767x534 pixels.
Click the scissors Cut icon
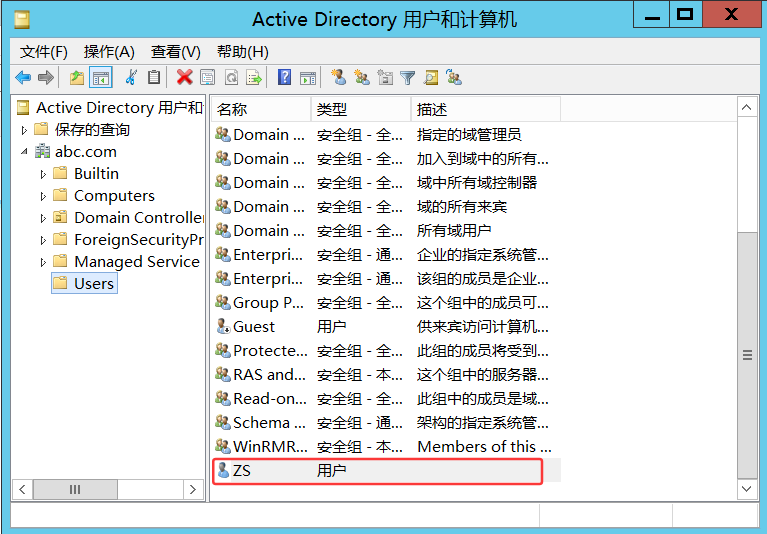pos(131,77)
